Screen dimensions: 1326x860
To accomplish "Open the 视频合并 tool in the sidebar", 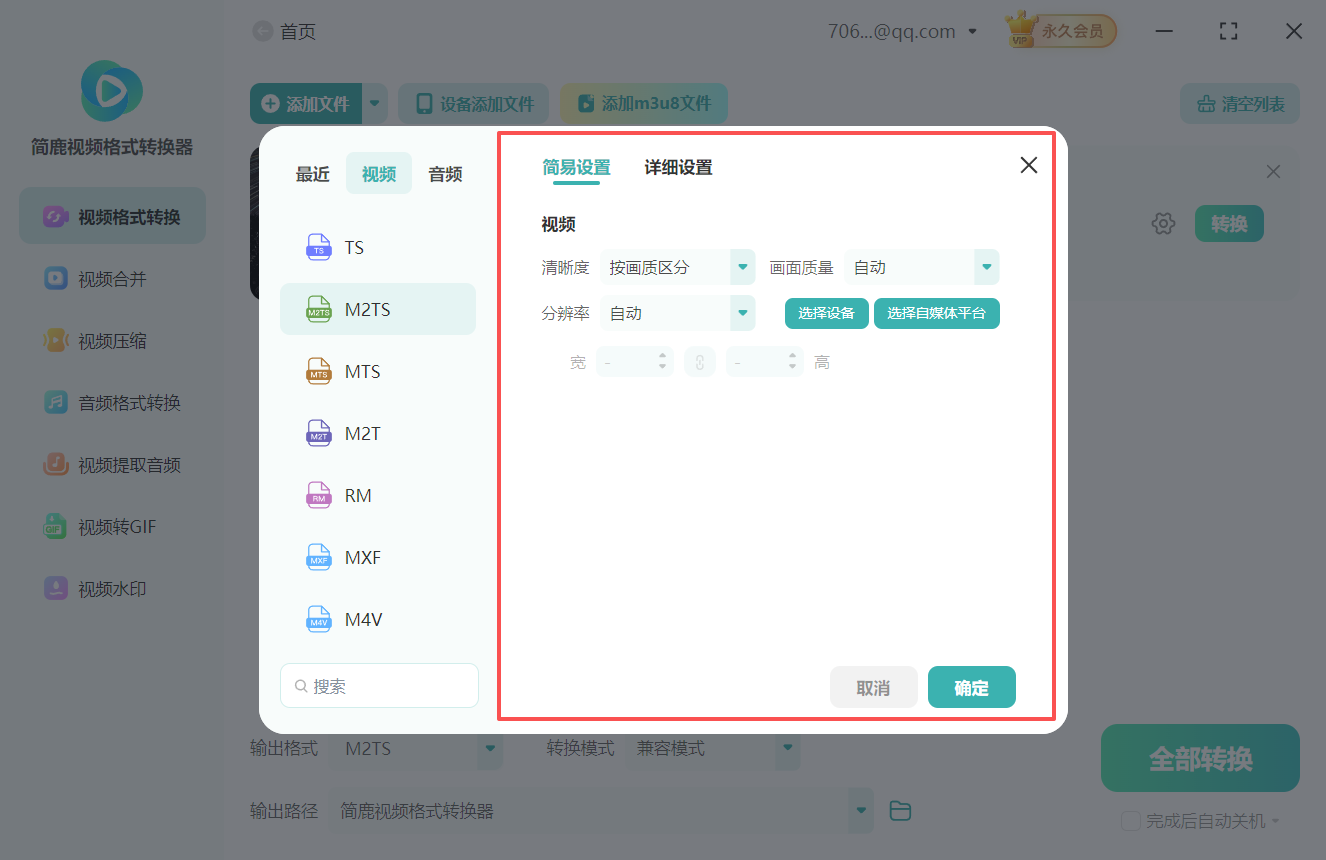I will coord(112,278).
